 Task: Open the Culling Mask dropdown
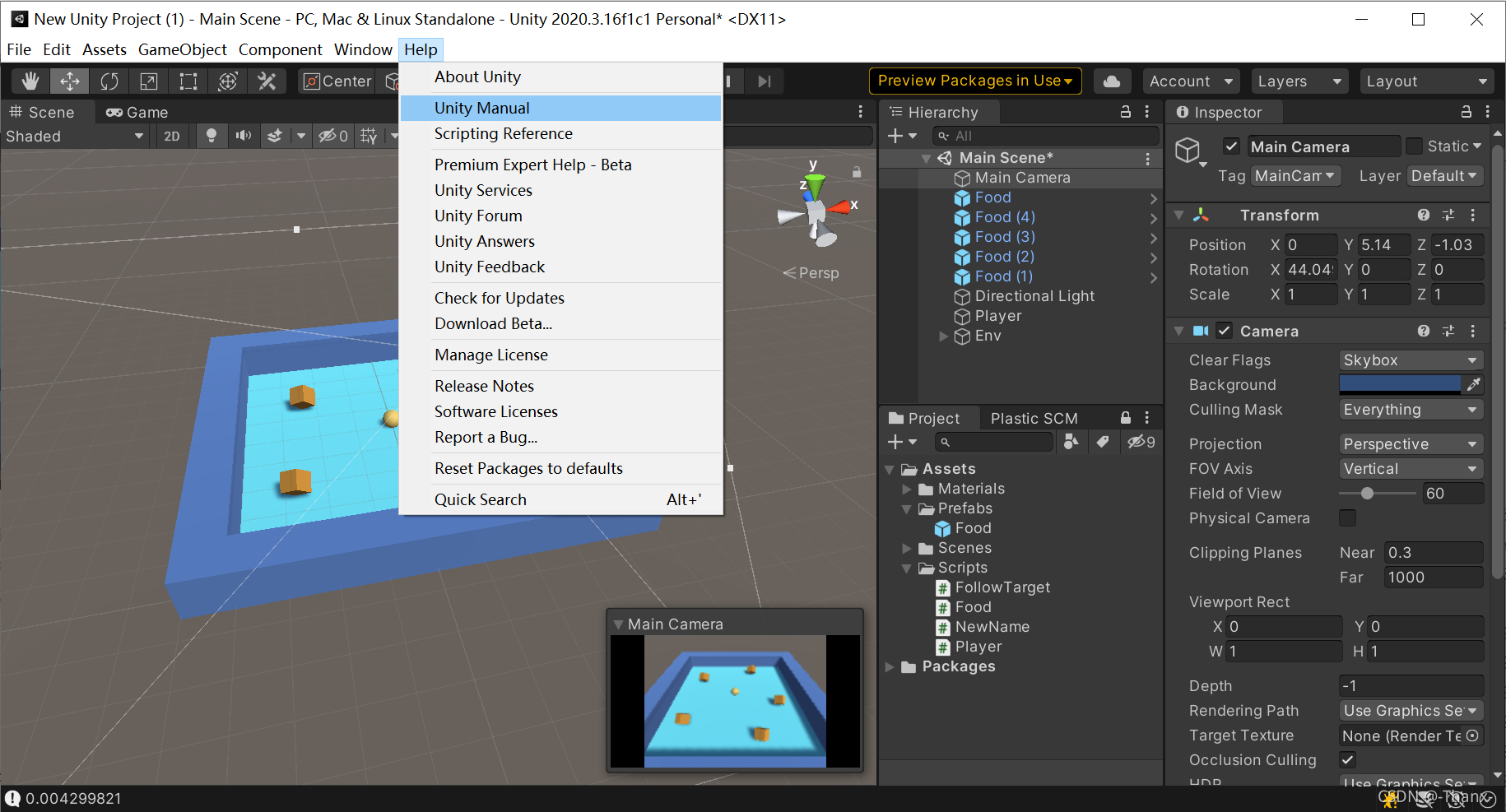point(1411,409)
